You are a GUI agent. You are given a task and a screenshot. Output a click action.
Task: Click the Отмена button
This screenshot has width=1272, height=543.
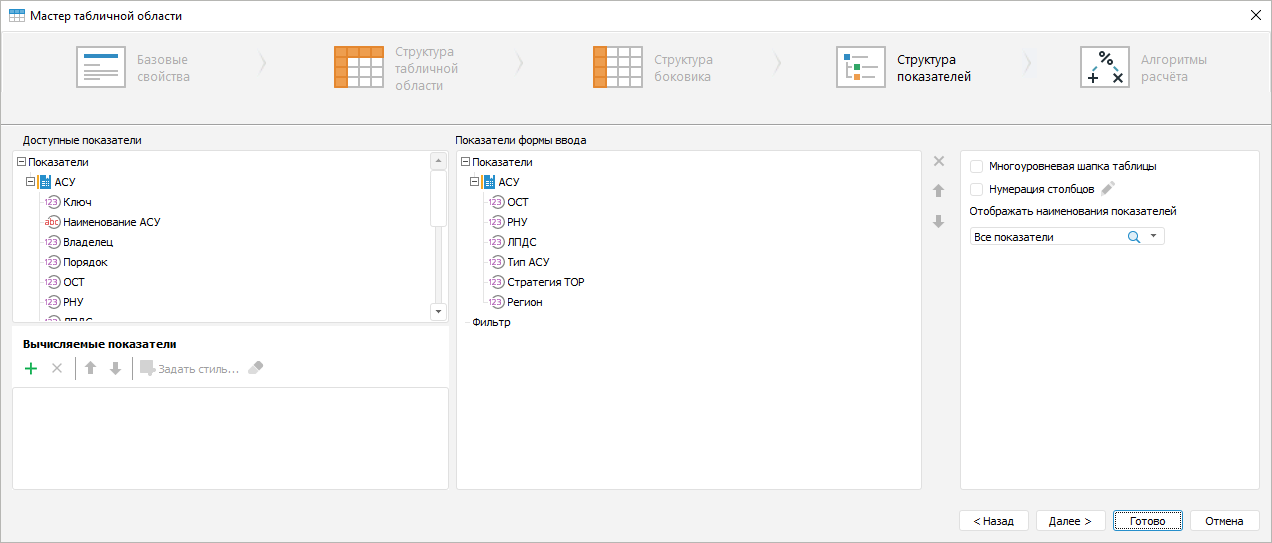(1224, 521)
